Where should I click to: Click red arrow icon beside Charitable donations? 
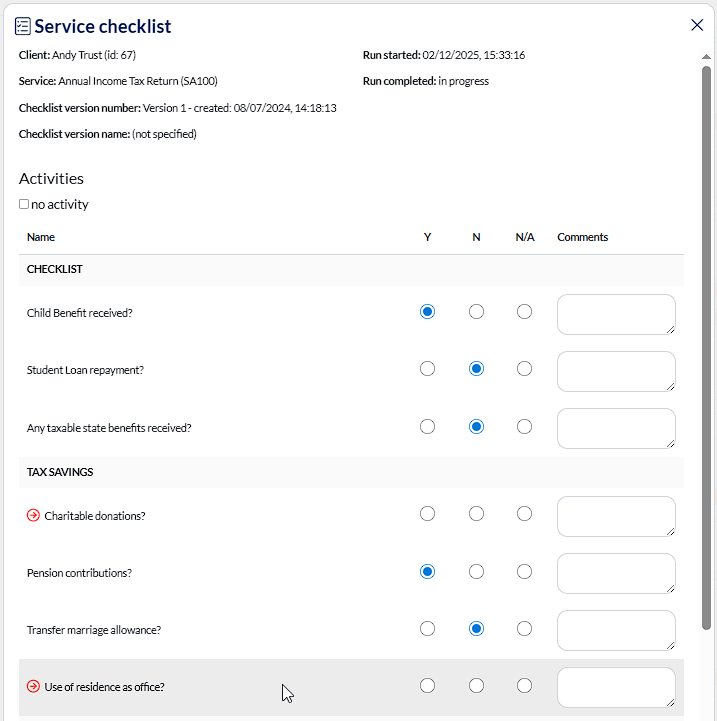(x=33, y=516)
